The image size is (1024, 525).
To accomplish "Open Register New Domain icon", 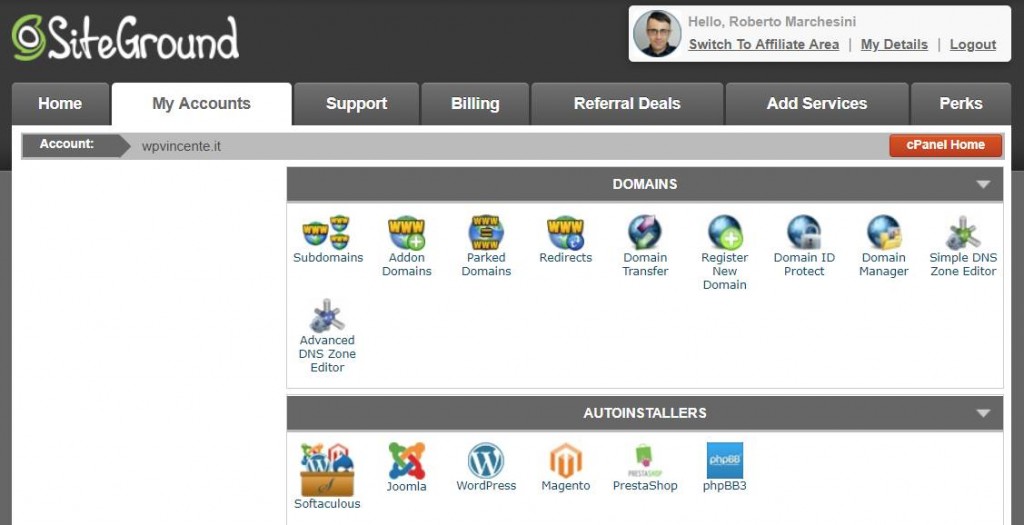I will [725, 232].
